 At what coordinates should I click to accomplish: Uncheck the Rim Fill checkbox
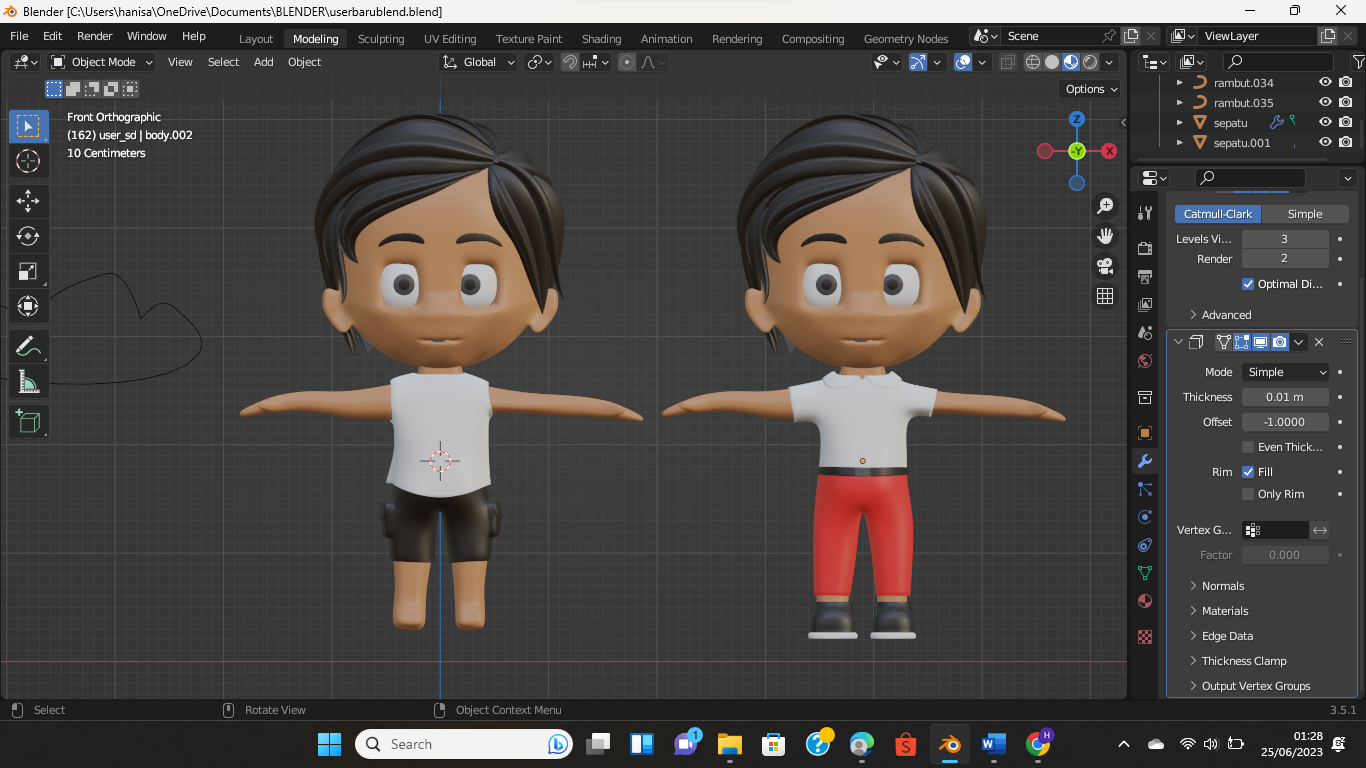click(1248, 472)
